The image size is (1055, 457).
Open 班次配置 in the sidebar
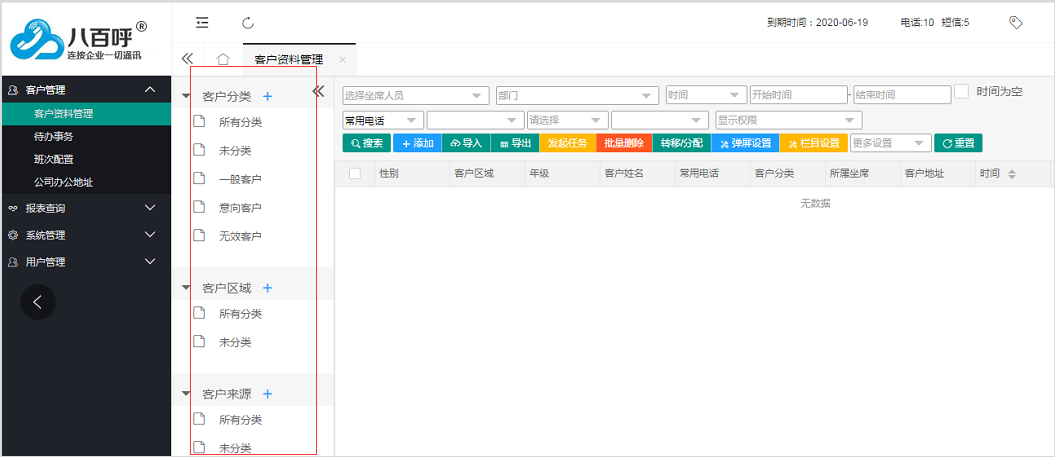tap(85, 160)
